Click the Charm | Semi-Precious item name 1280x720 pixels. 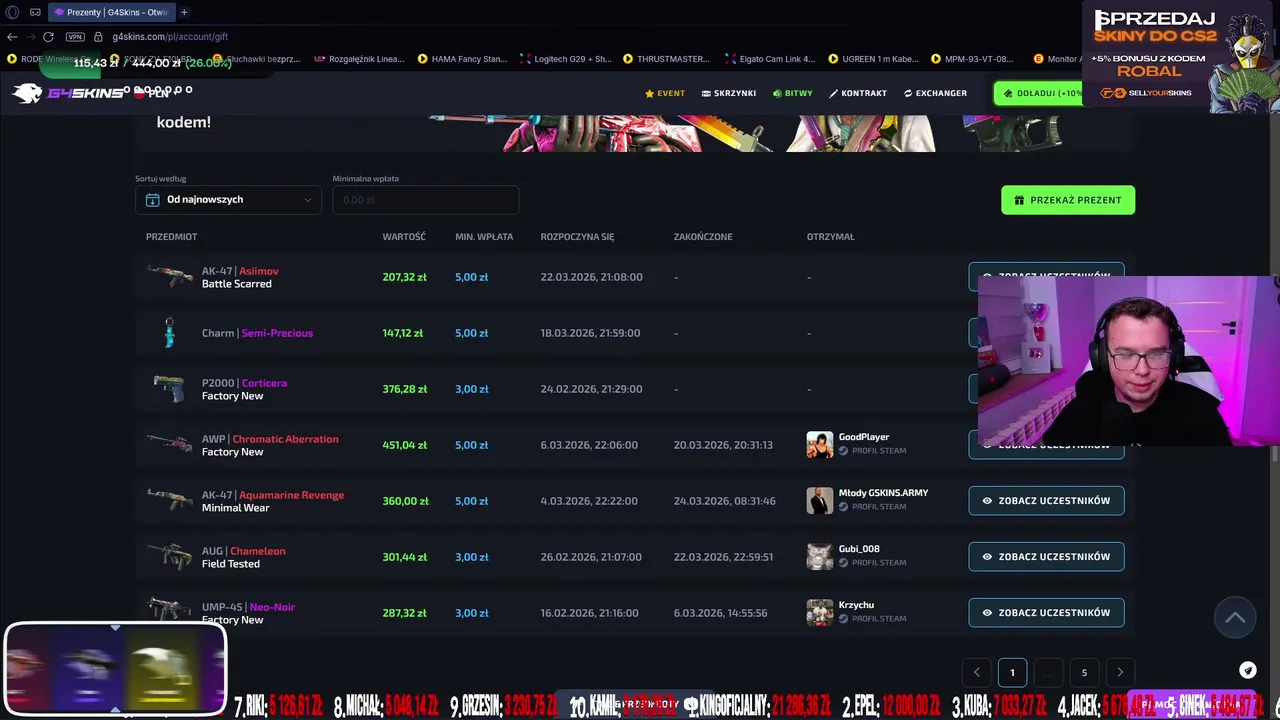(257, 333)
